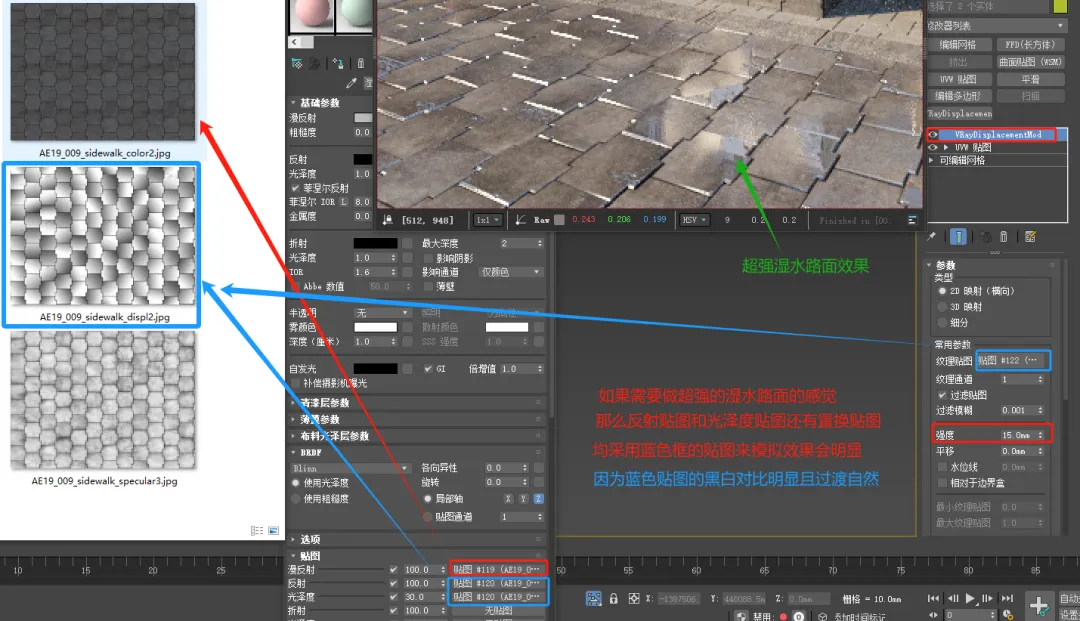The height and width of the screenshot is (621, 1080).
Task: Toggle visibility eye of VRayDisplacementMod
Action: (933, 135)
